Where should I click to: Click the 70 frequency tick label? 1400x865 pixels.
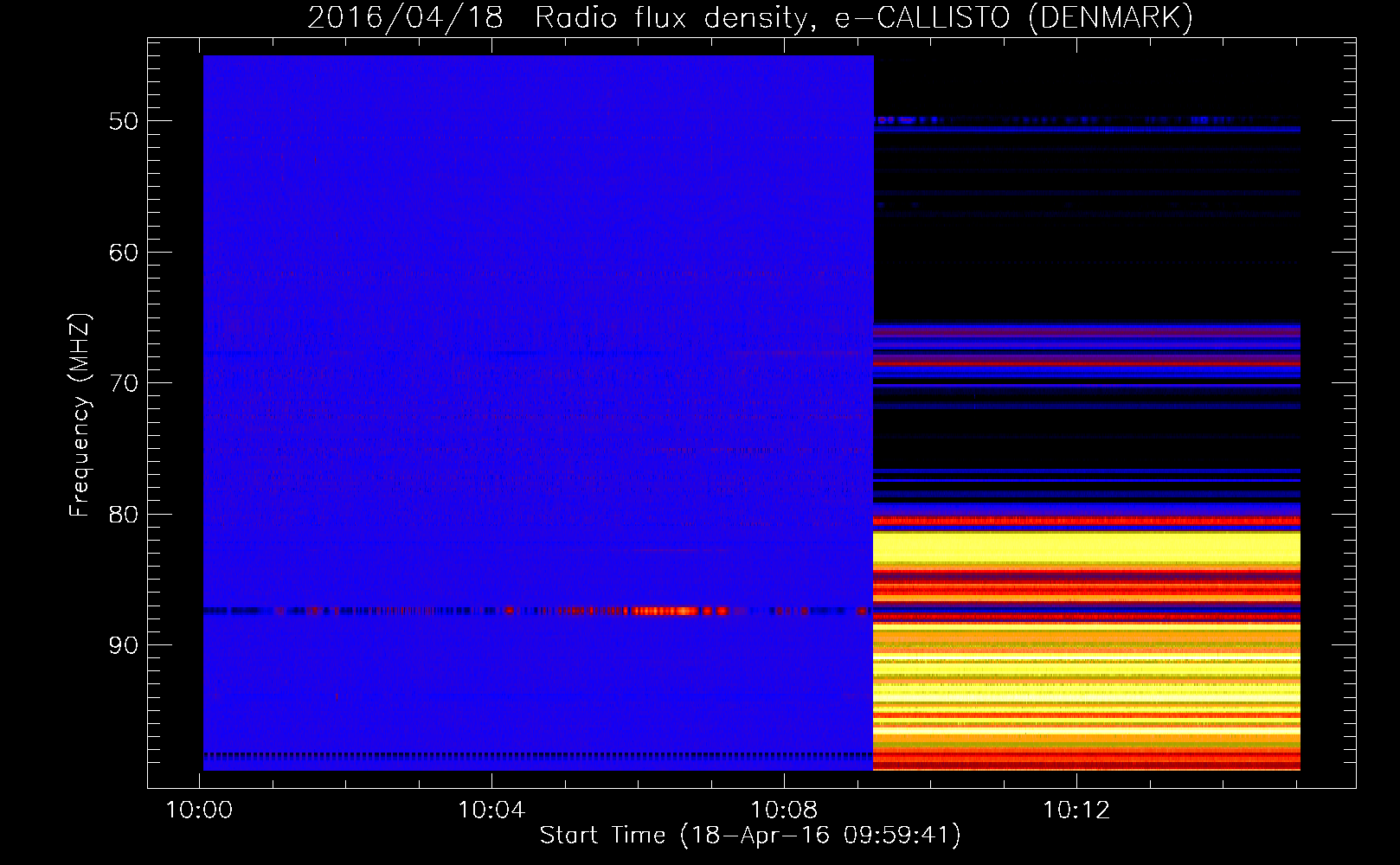(124, 383)
